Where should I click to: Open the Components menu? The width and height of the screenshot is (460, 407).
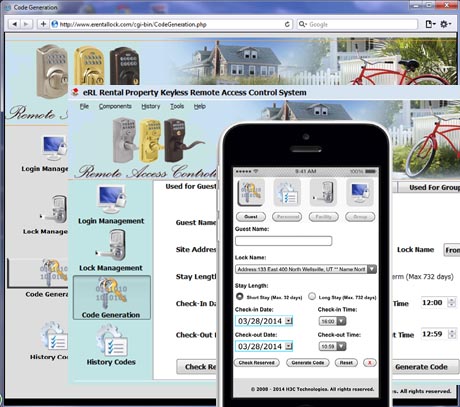[115, 106]
